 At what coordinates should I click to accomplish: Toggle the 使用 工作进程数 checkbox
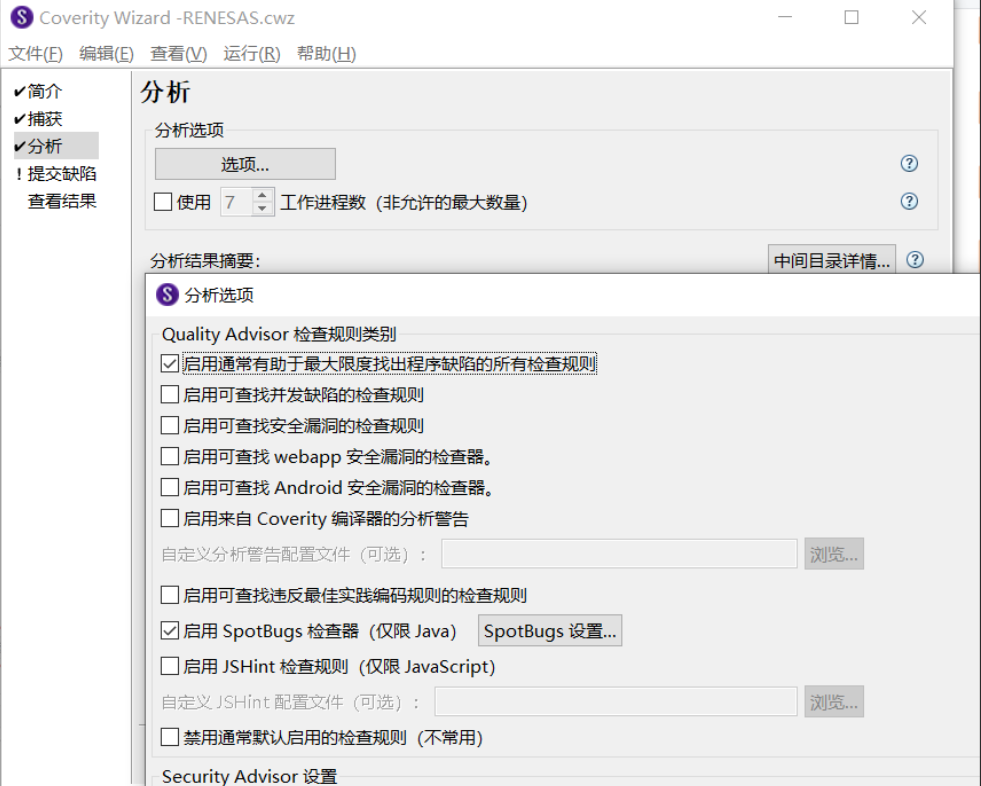click(163, 202)
